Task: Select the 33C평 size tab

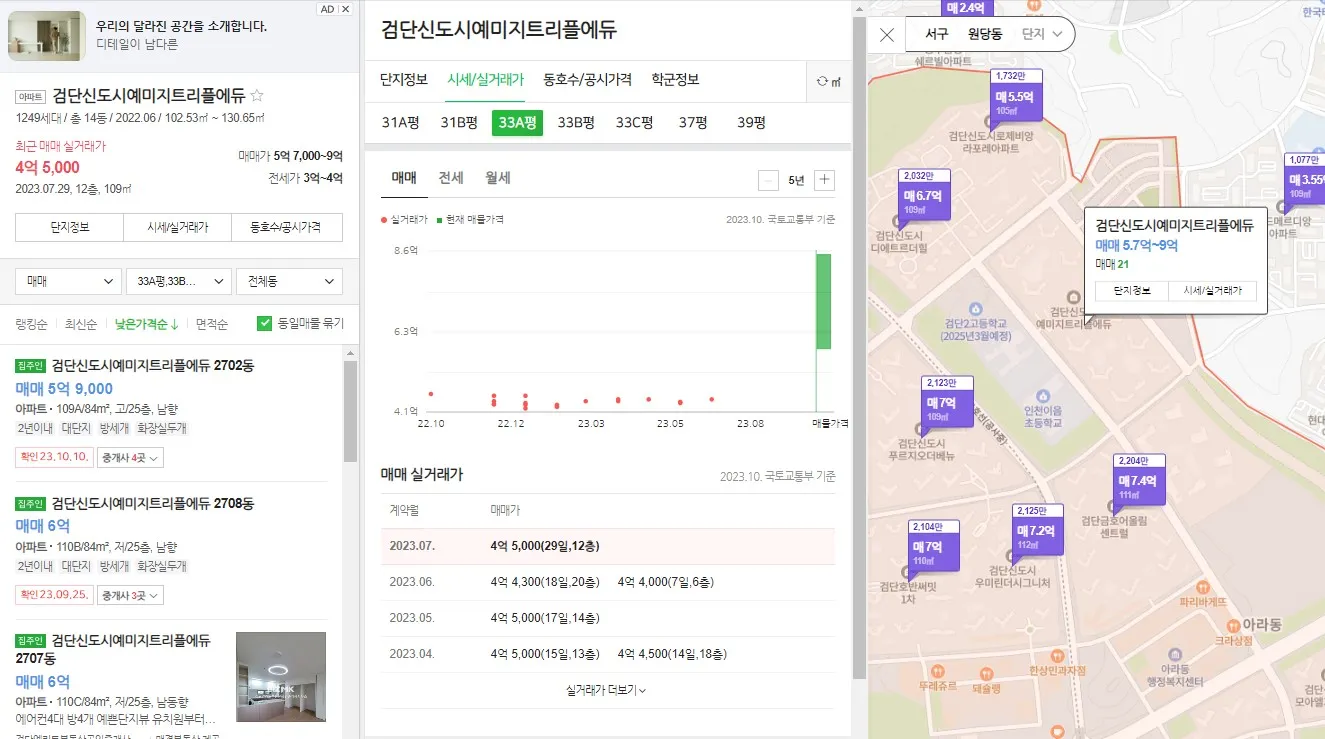Action: point(634,123)
